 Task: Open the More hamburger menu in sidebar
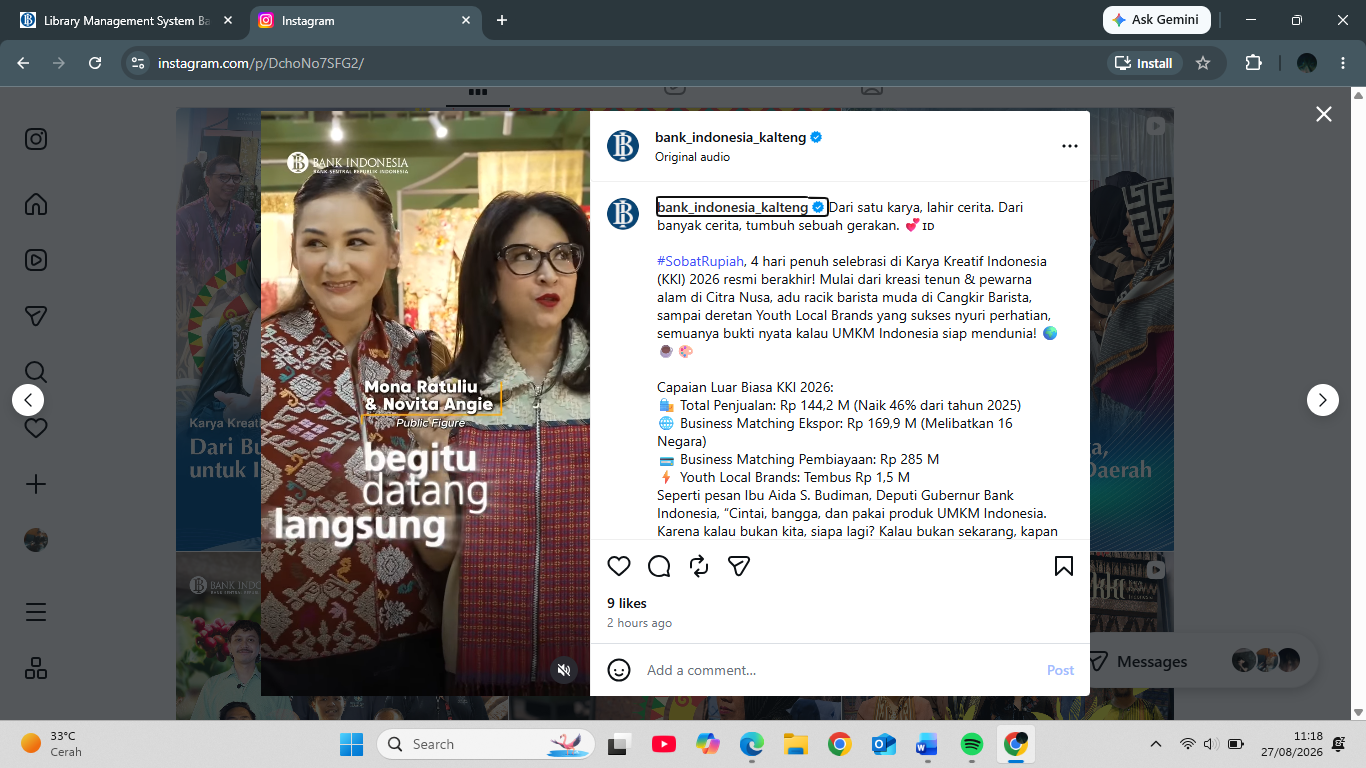(x=36, y=612)
